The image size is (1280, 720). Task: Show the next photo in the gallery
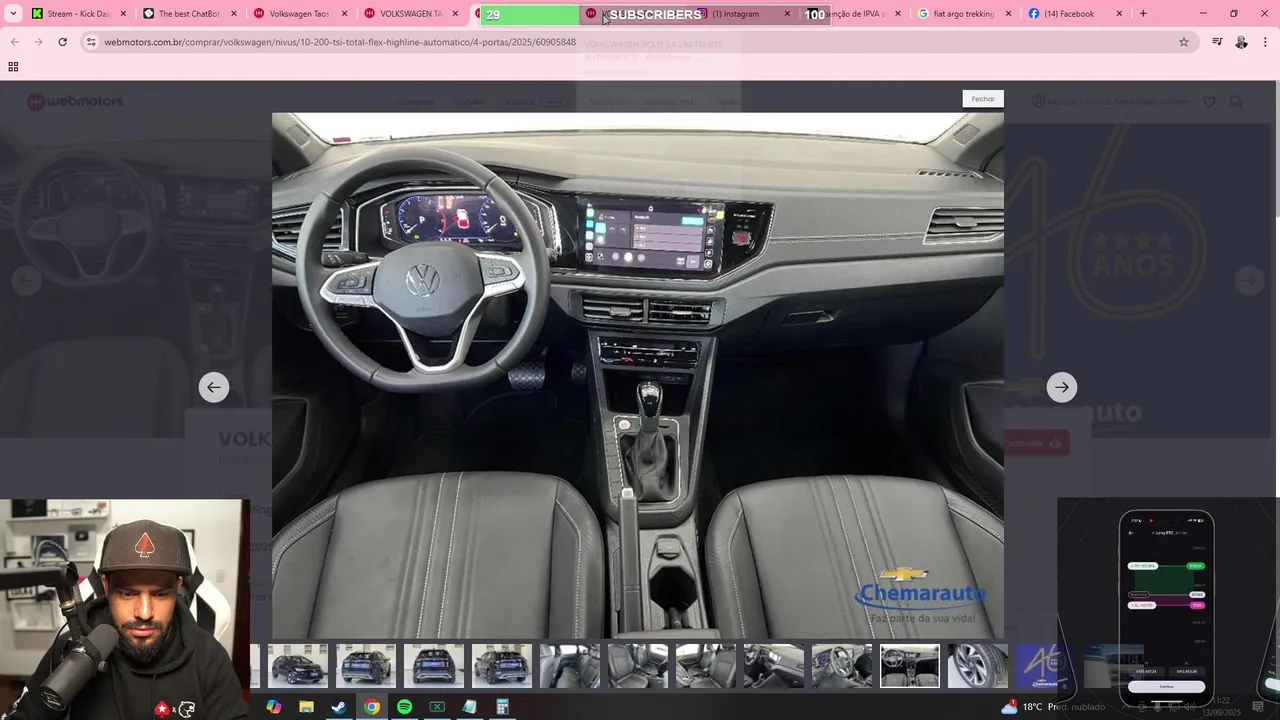(1062, 387)
